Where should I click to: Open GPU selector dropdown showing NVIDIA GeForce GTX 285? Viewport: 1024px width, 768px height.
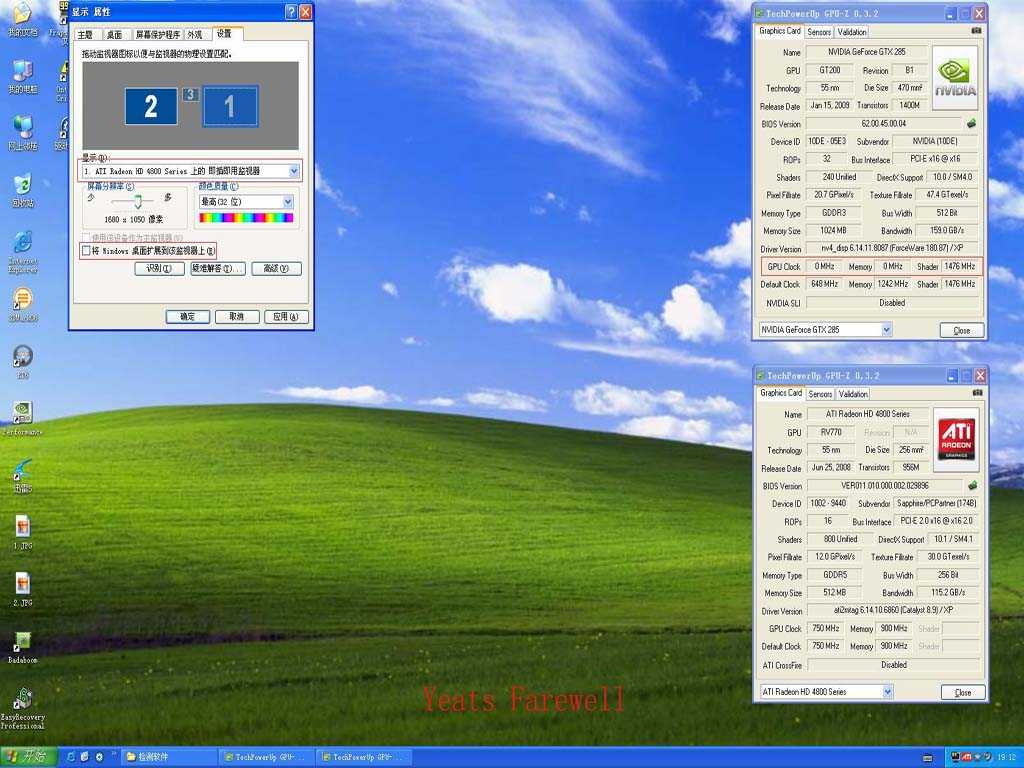pyautogui.click(x=886, y=330)
